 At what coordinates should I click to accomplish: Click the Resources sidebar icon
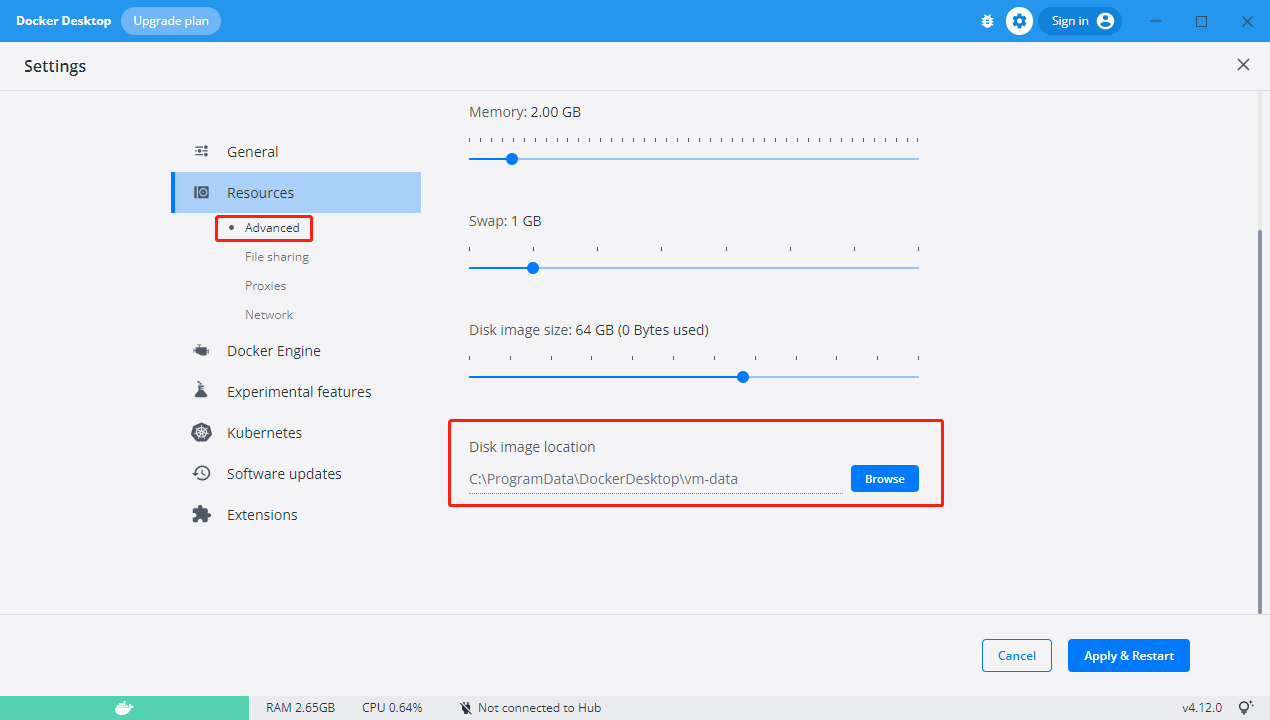pyautogui.click(x=202, y=192)
